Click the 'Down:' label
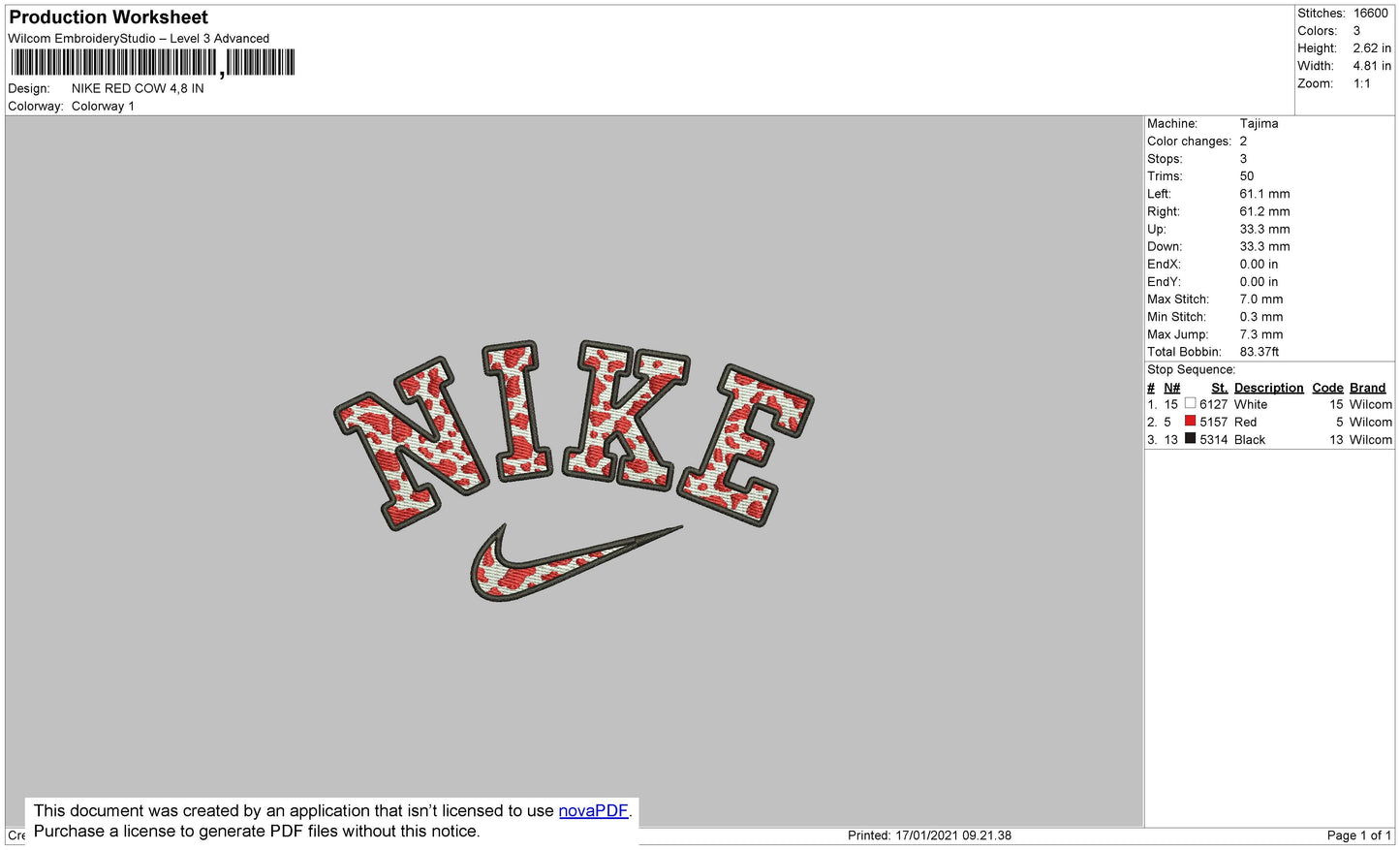Image resolution: width=1400 pixels, height=850 pixels. [1165, 247]
